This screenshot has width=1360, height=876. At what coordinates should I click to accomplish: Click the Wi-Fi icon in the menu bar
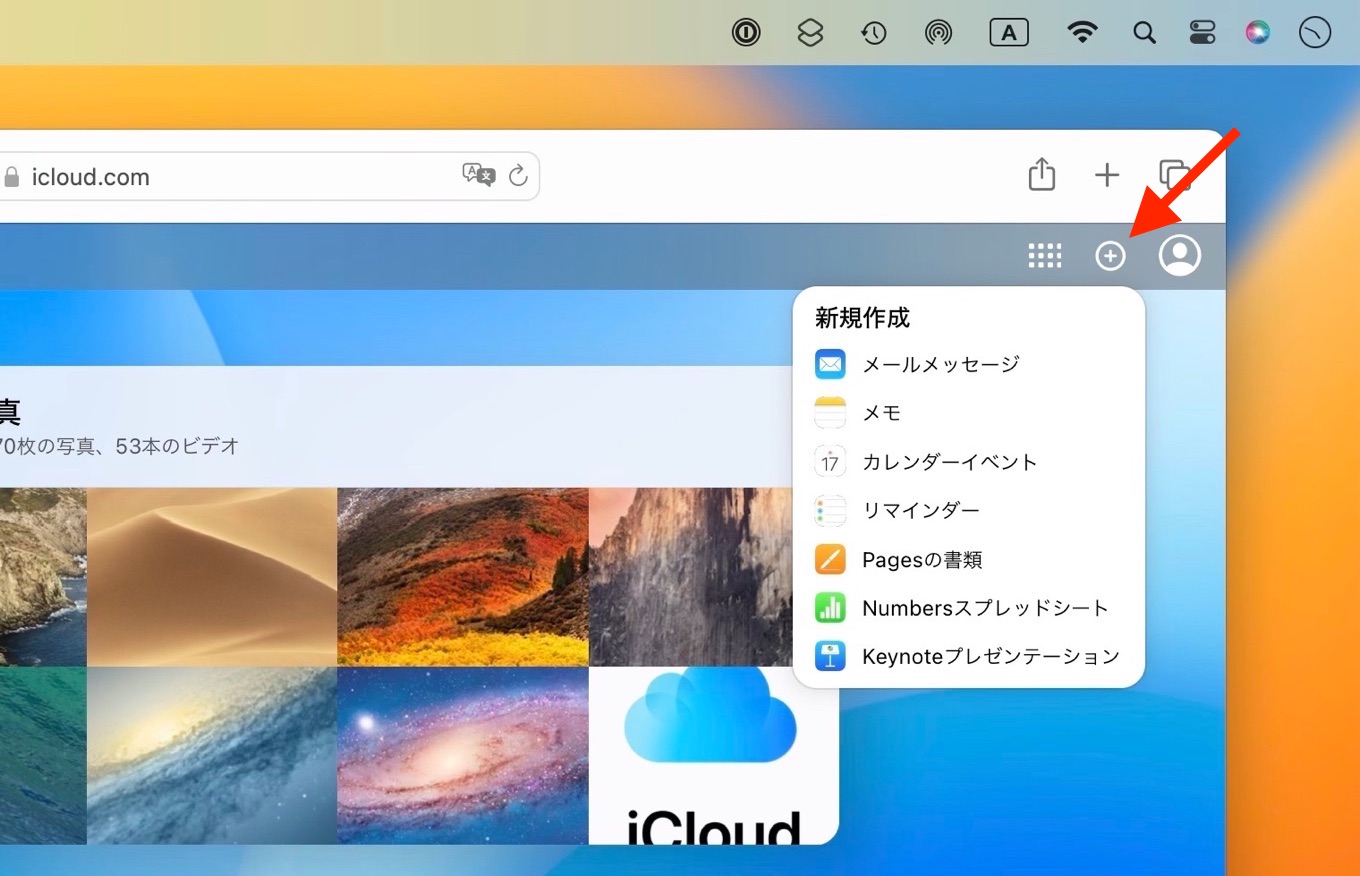pyautogui.click(x=1083, y=32)
